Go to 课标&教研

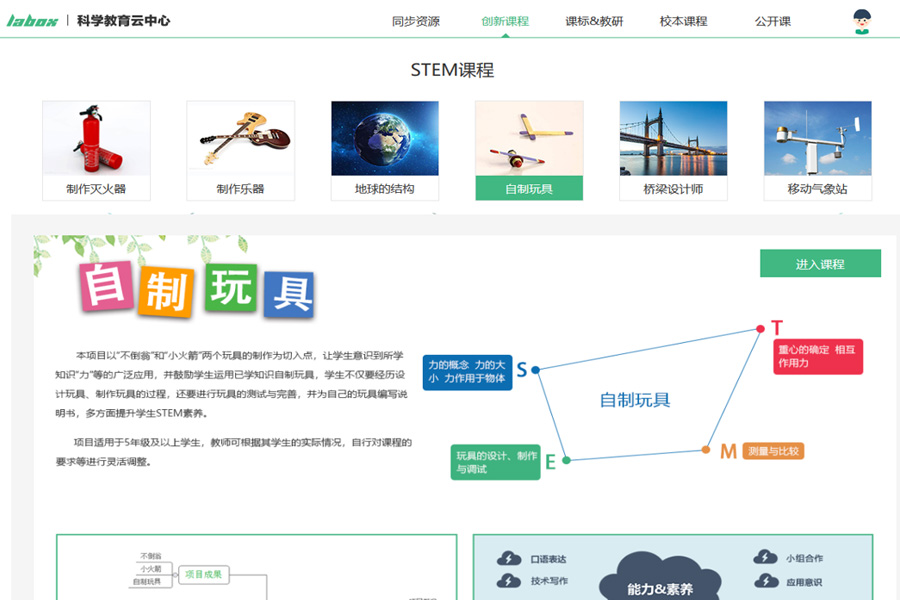click(x=594, y=21)
